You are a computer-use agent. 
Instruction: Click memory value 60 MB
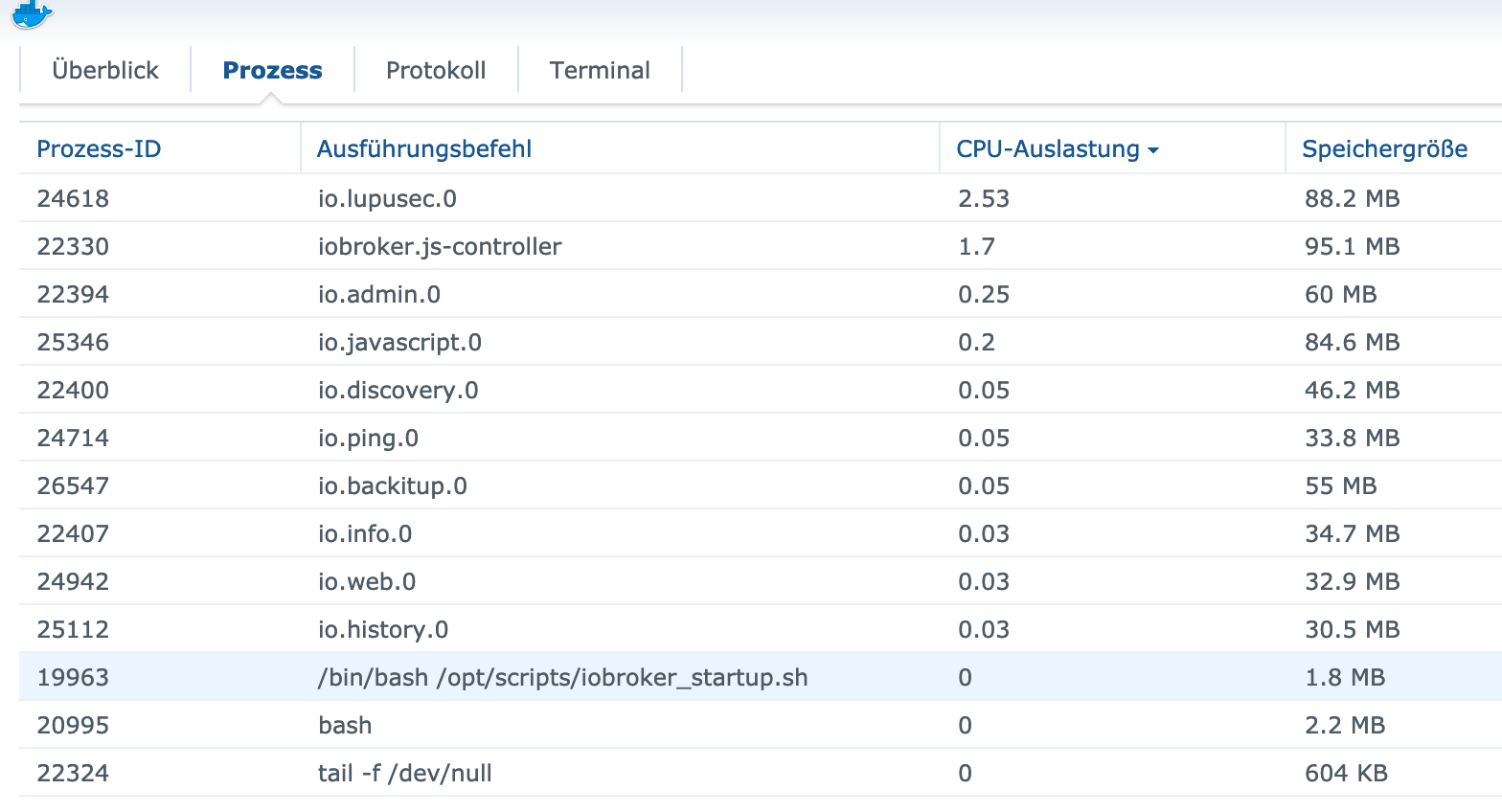[x=1340, y=294]
